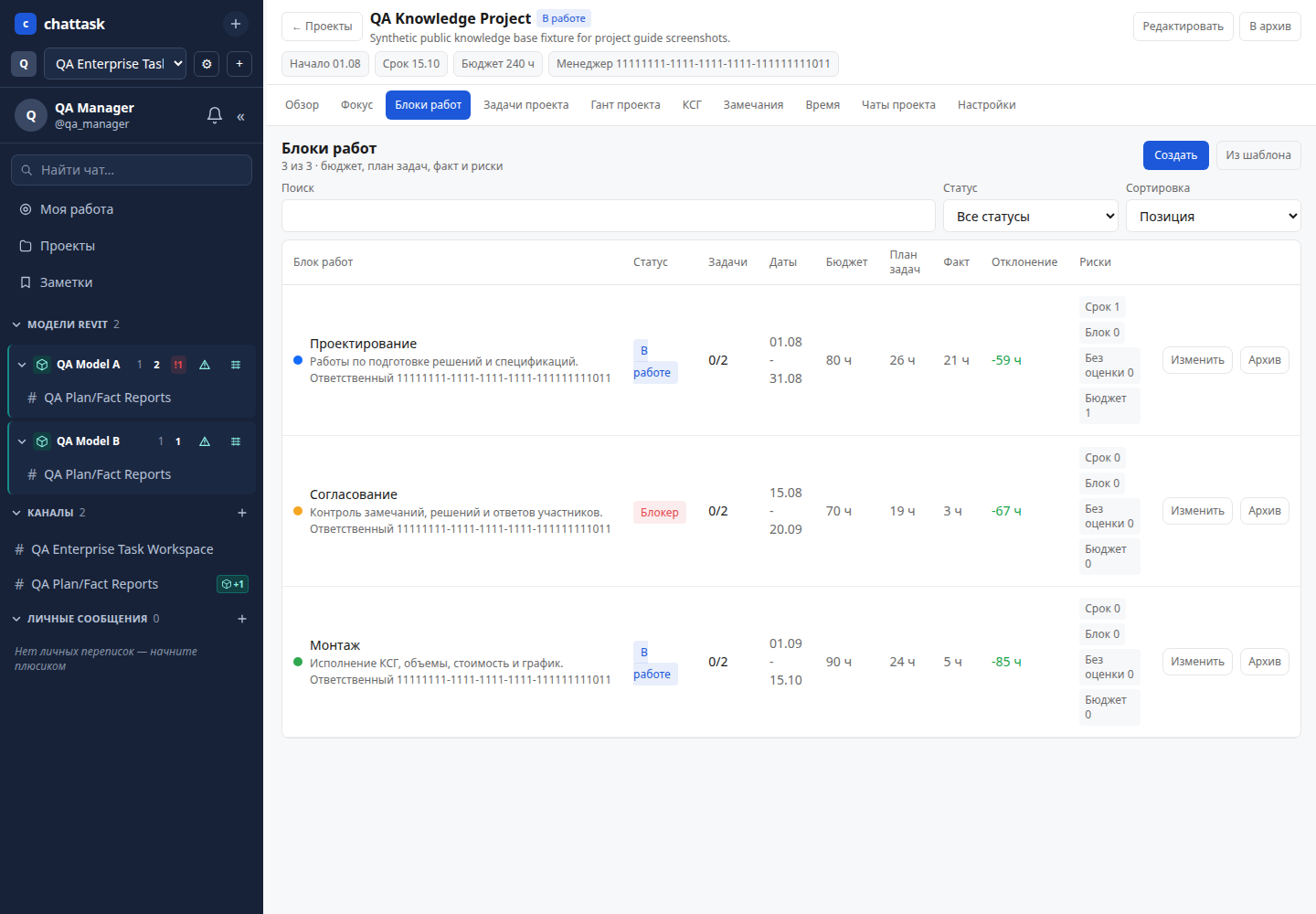Image resolution: width=1316 pixels, height=914 pixels.
Task: Open Проекты in sidebar
Action: 132,246
